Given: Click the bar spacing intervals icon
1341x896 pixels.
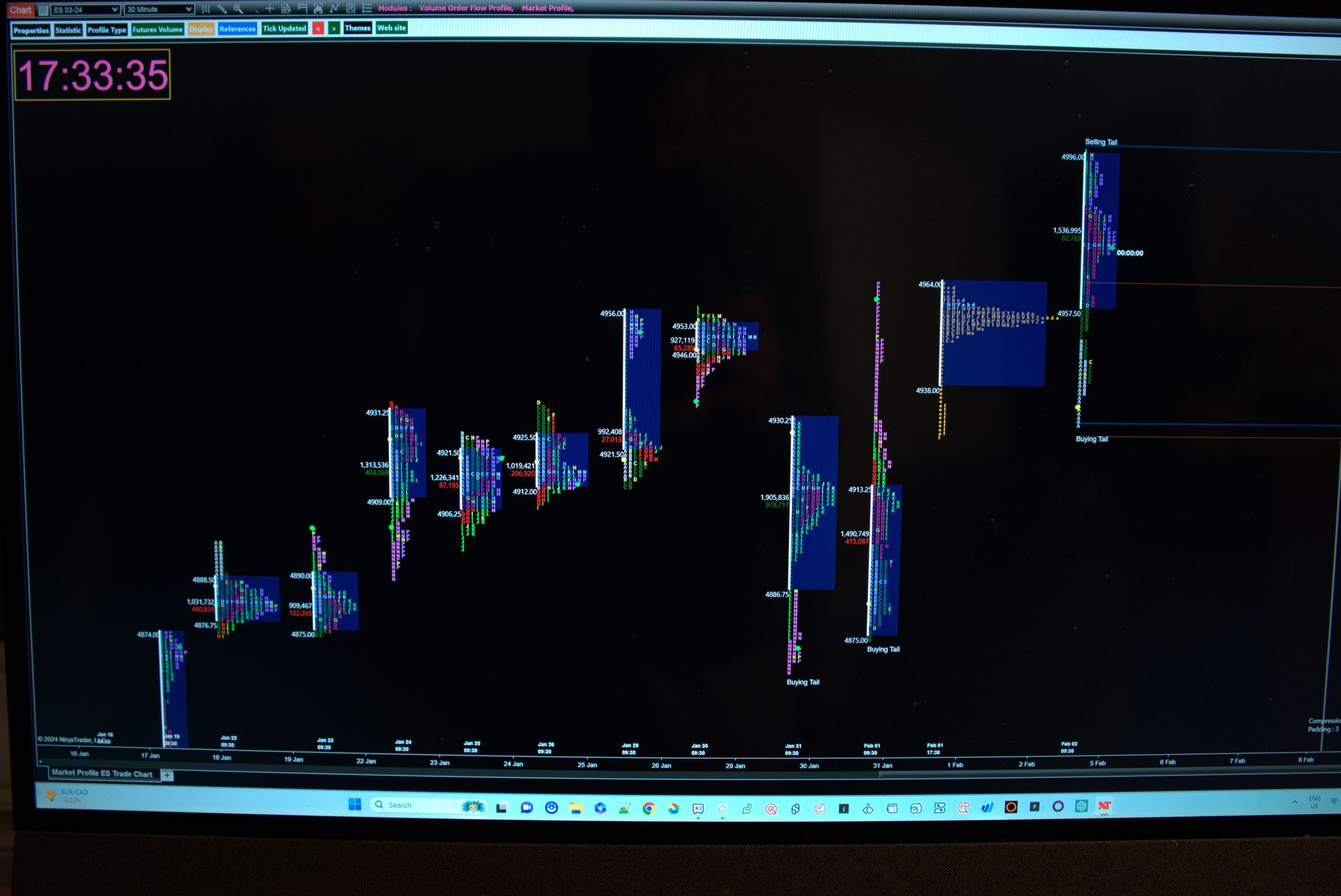Looking at the screenshot, I should click(206, 9).
